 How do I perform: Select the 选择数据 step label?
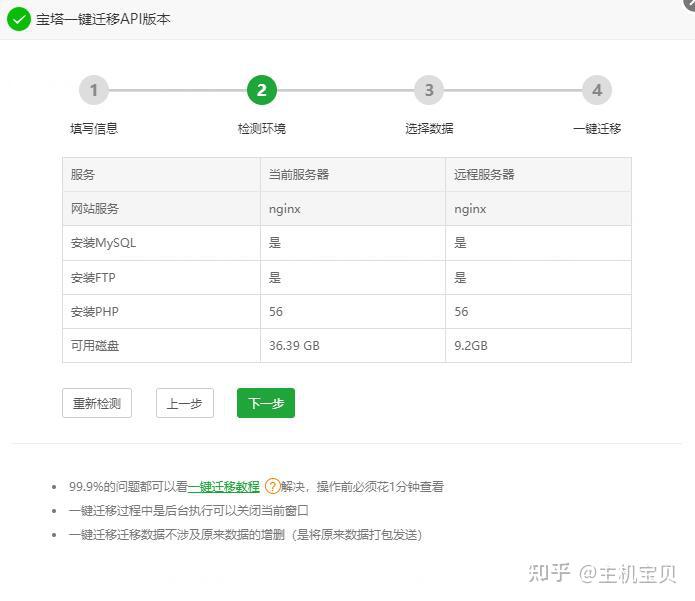(429, 129)
